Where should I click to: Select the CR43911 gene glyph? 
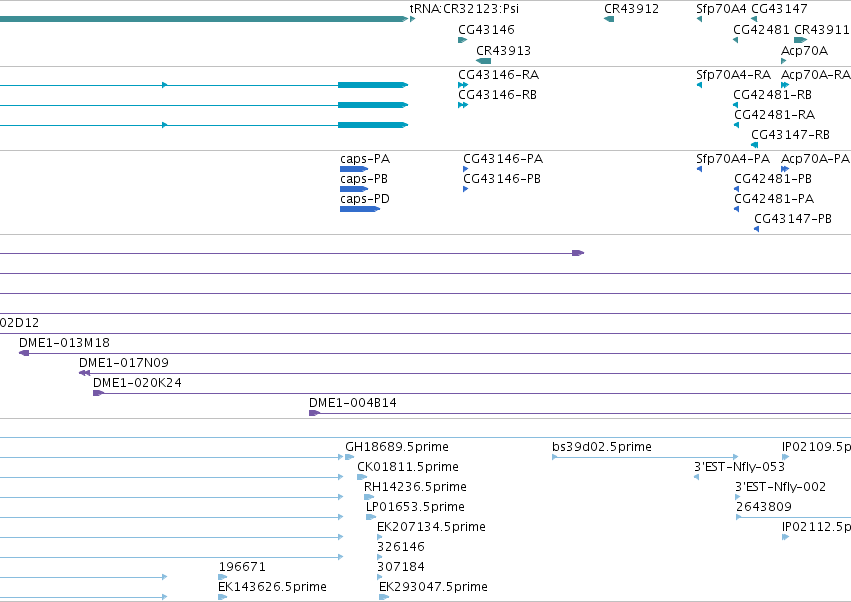point(800,40)
